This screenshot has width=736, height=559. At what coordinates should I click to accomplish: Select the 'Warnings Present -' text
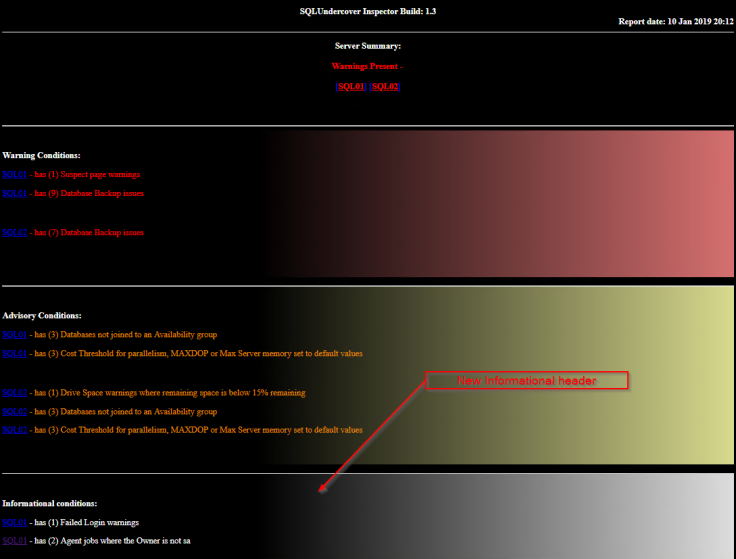(x=367, y=66)
